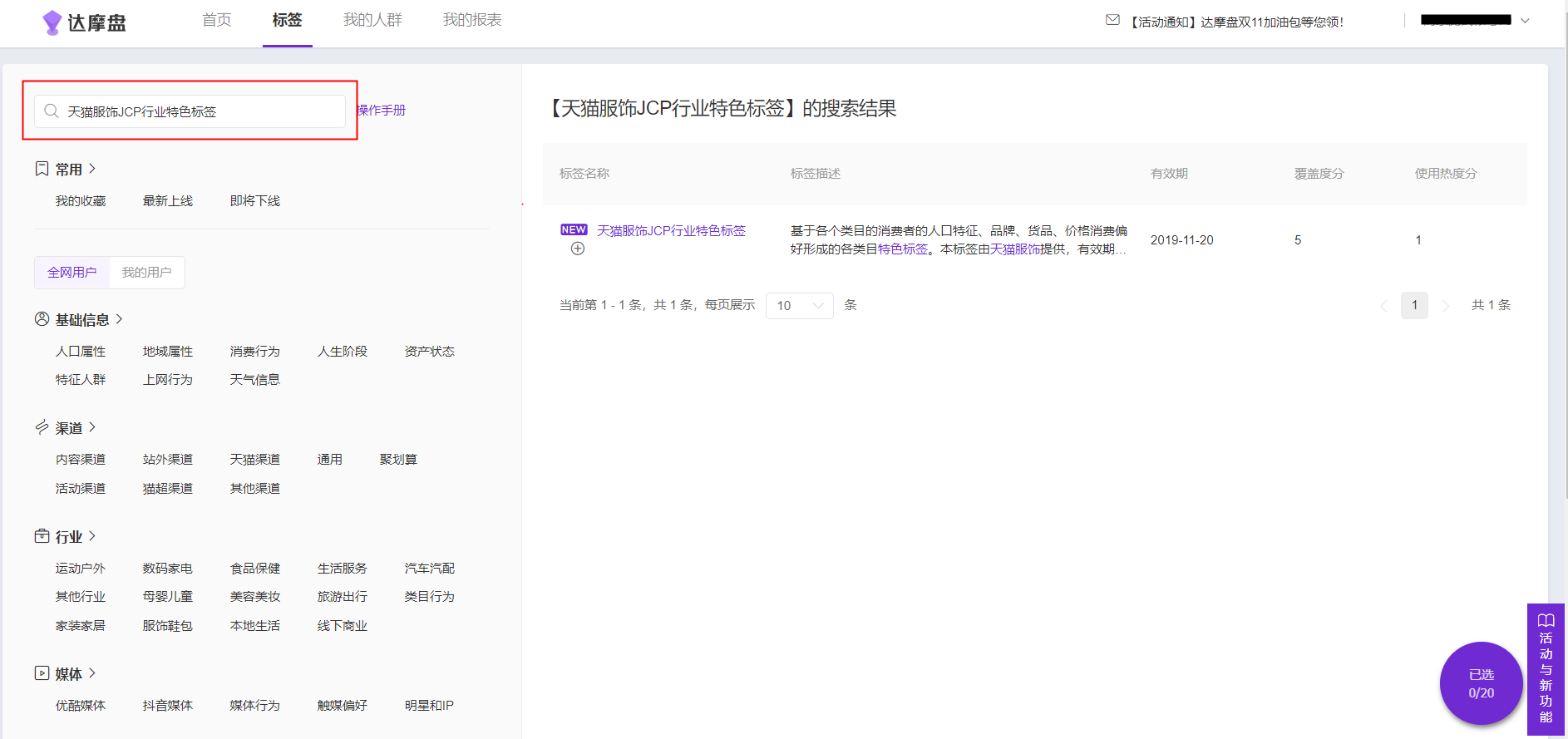Open the 活动与新功能 book icon panel

[x=1546, y=620]
